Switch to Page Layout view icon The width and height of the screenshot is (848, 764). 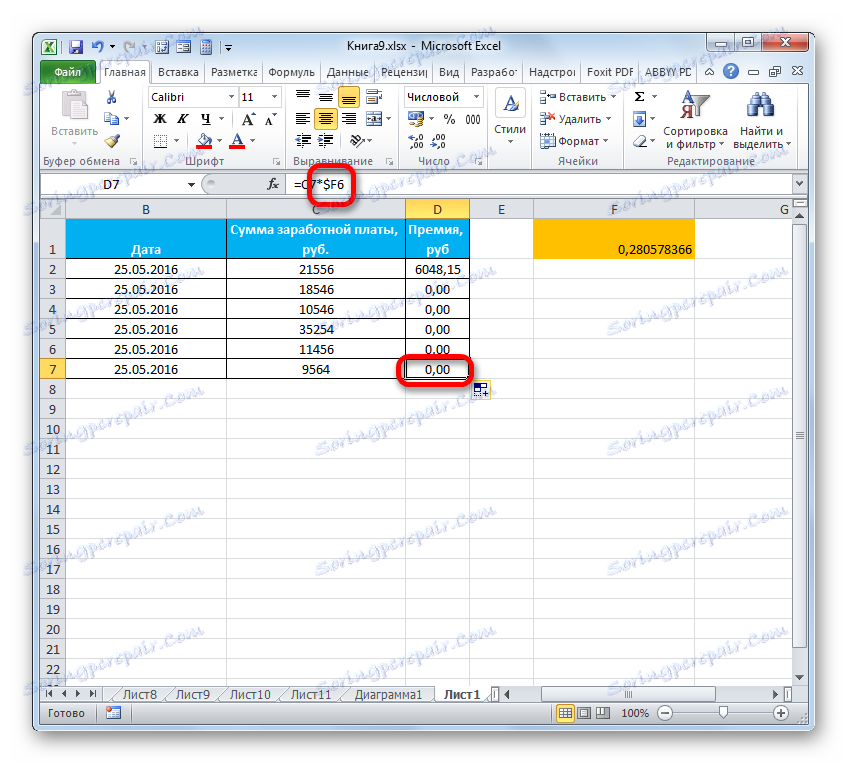pos(584,713)
